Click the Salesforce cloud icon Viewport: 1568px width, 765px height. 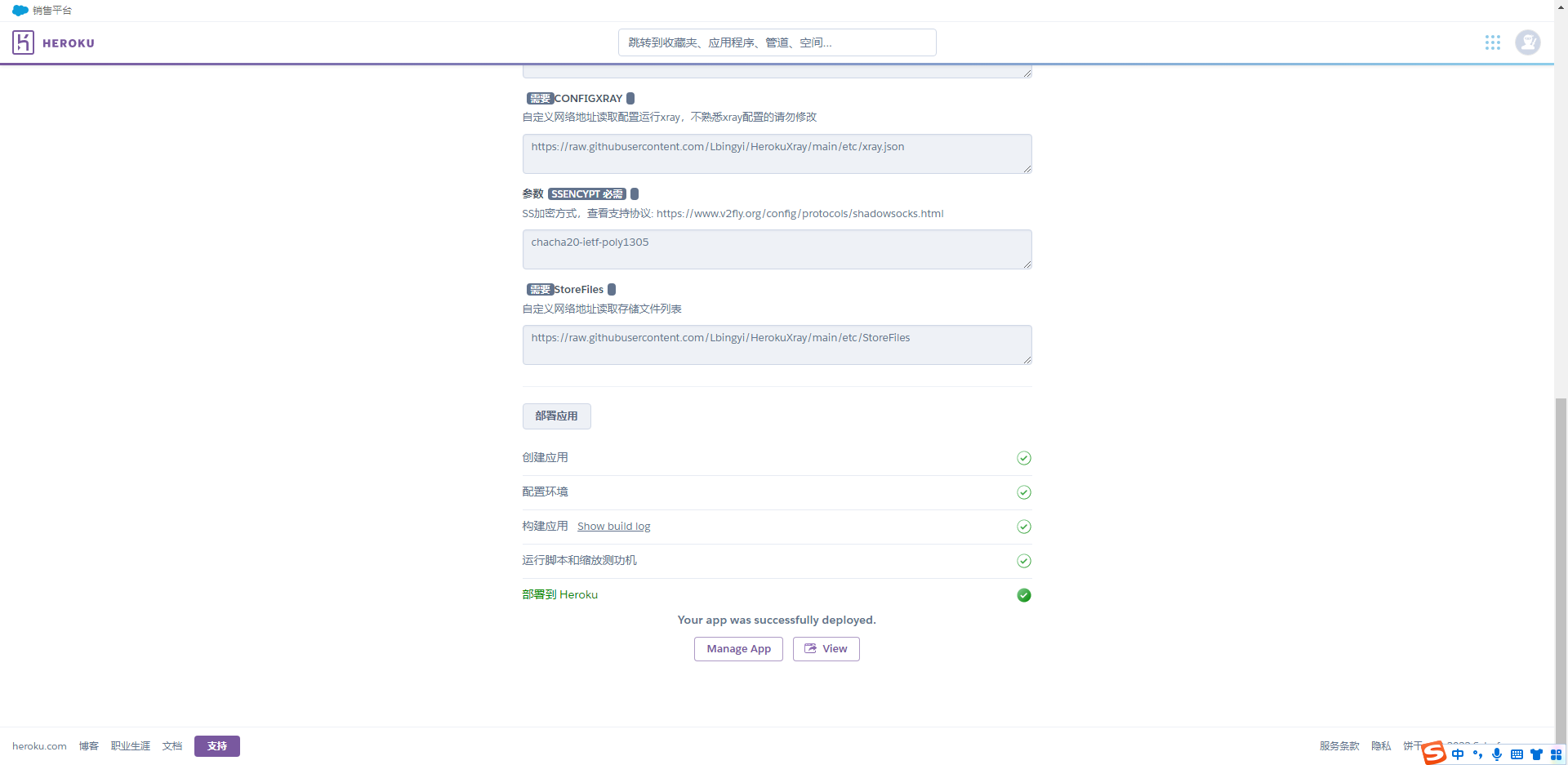pyautogui.click(x=20, y=11)
